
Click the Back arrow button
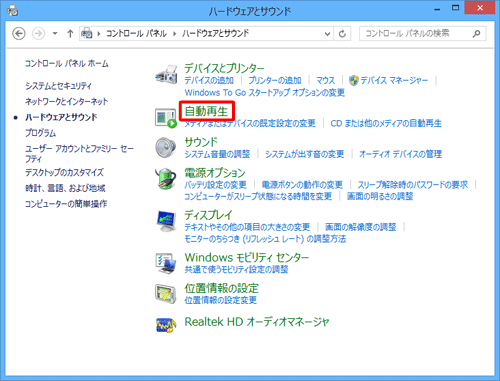pyautogui.click(x=19, y=34)
